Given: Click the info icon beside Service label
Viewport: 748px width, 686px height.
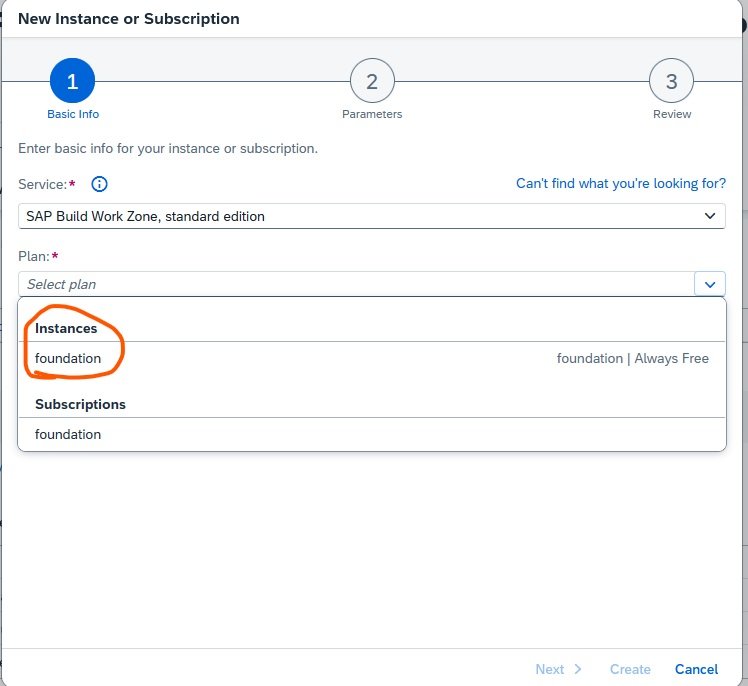Looking at the screenshot, I should 99,184.
